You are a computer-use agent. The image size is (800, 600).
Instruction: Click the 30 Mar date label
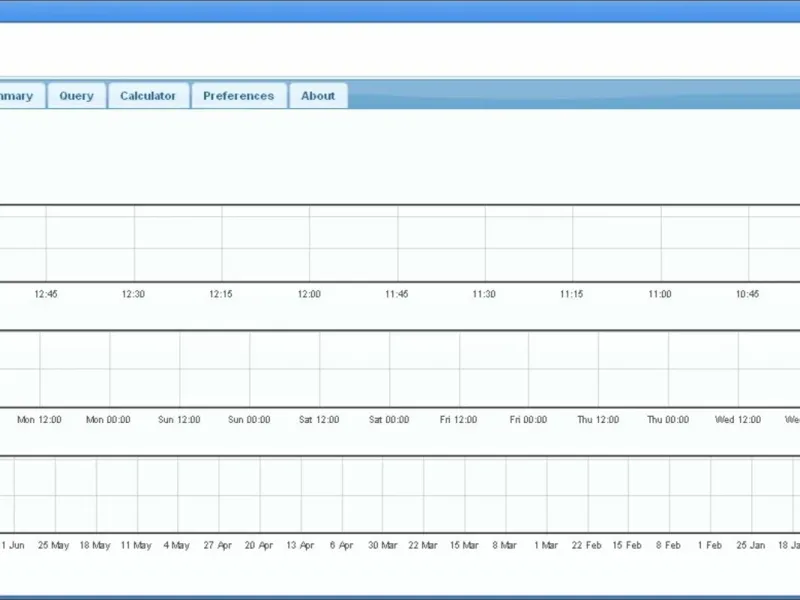pyautogui.click(x=383, y=545)
